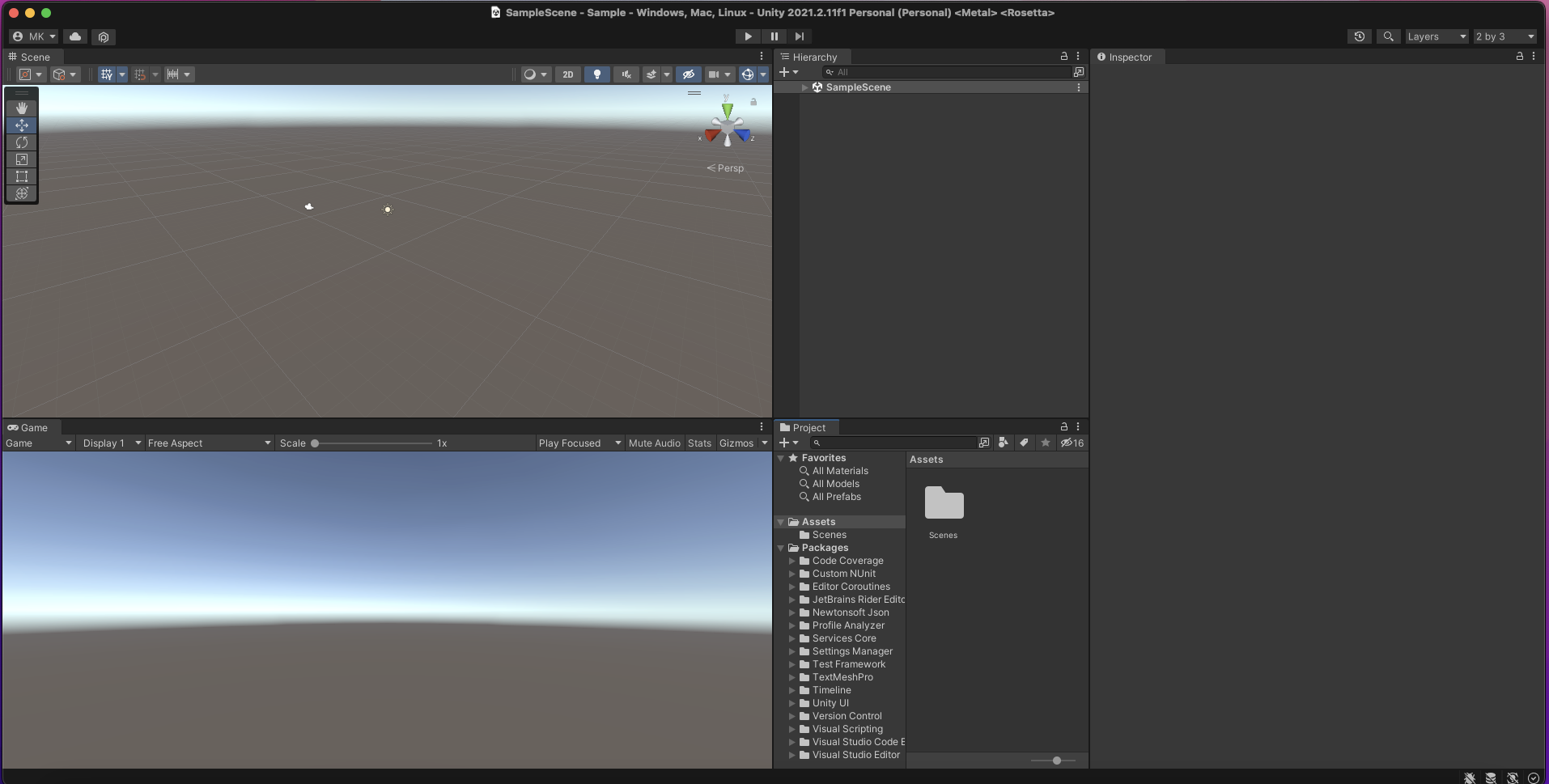The width and height of the screenshot is (1549, 784).
Task: Click the Hierarchy search field
Action: [x=945, y=72]
